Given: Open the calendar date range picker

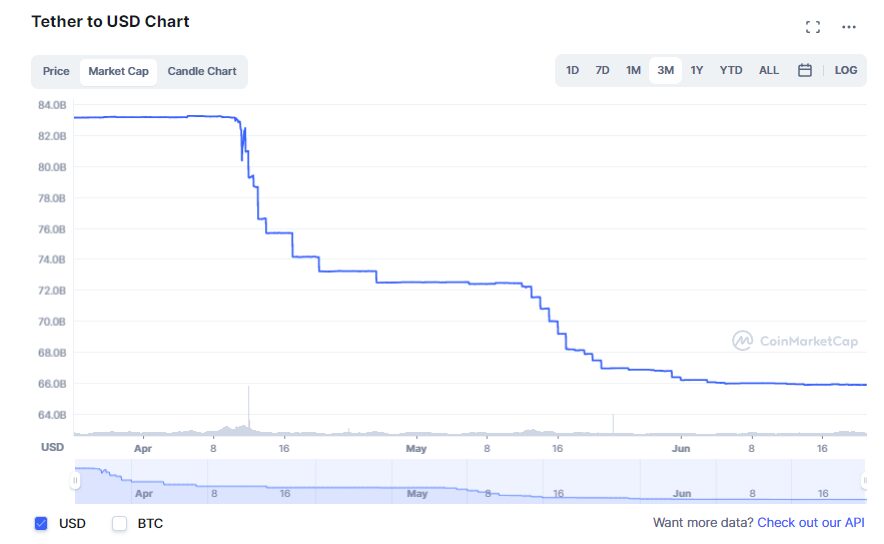Looking at the screenshot, I should click(x=805, y=70).
